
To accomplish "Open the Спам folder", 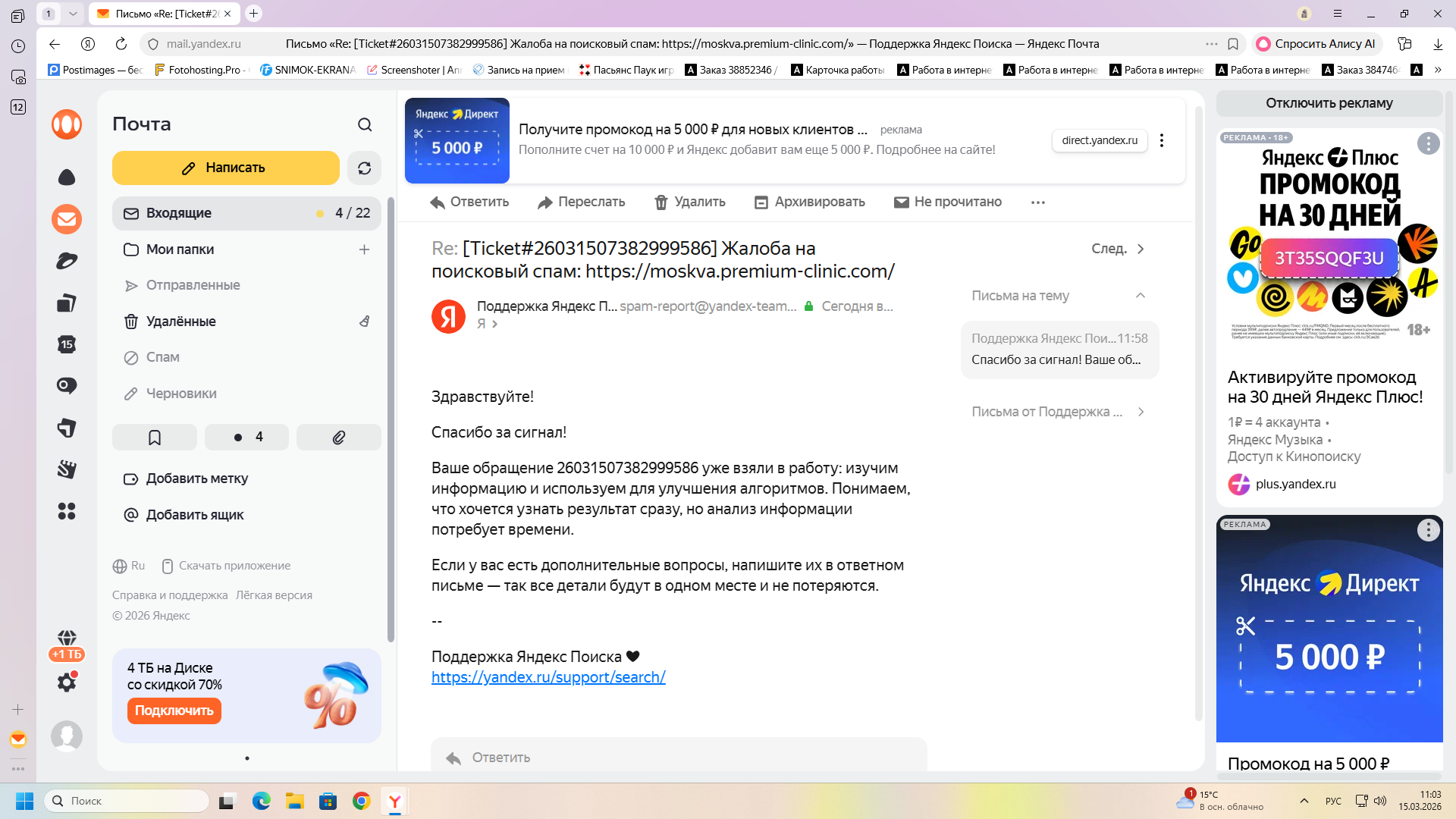I will [162, 357].
